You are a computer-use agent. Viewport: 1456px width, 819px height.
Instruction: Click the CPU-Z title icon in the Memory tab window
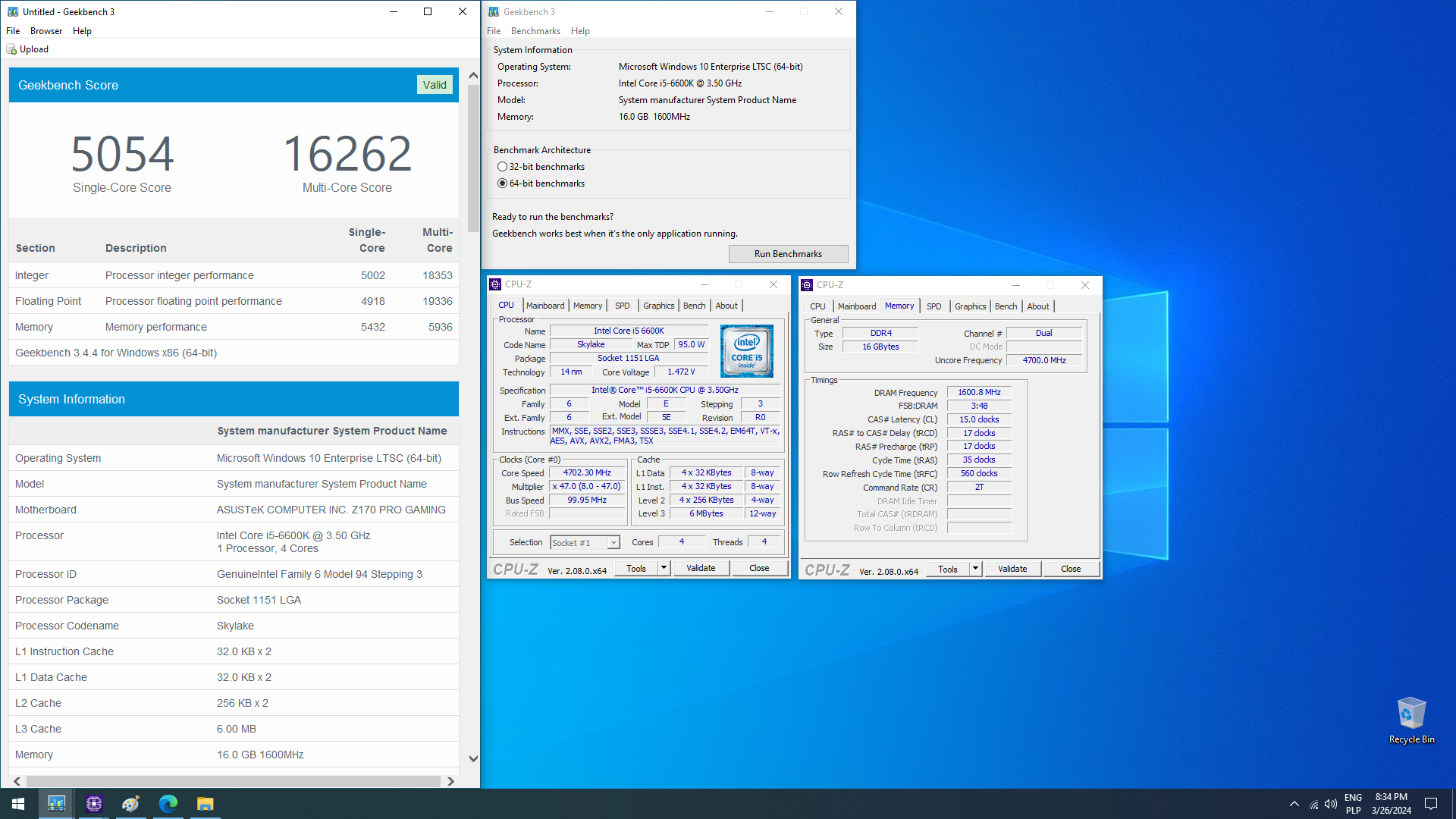pos(807,285)
